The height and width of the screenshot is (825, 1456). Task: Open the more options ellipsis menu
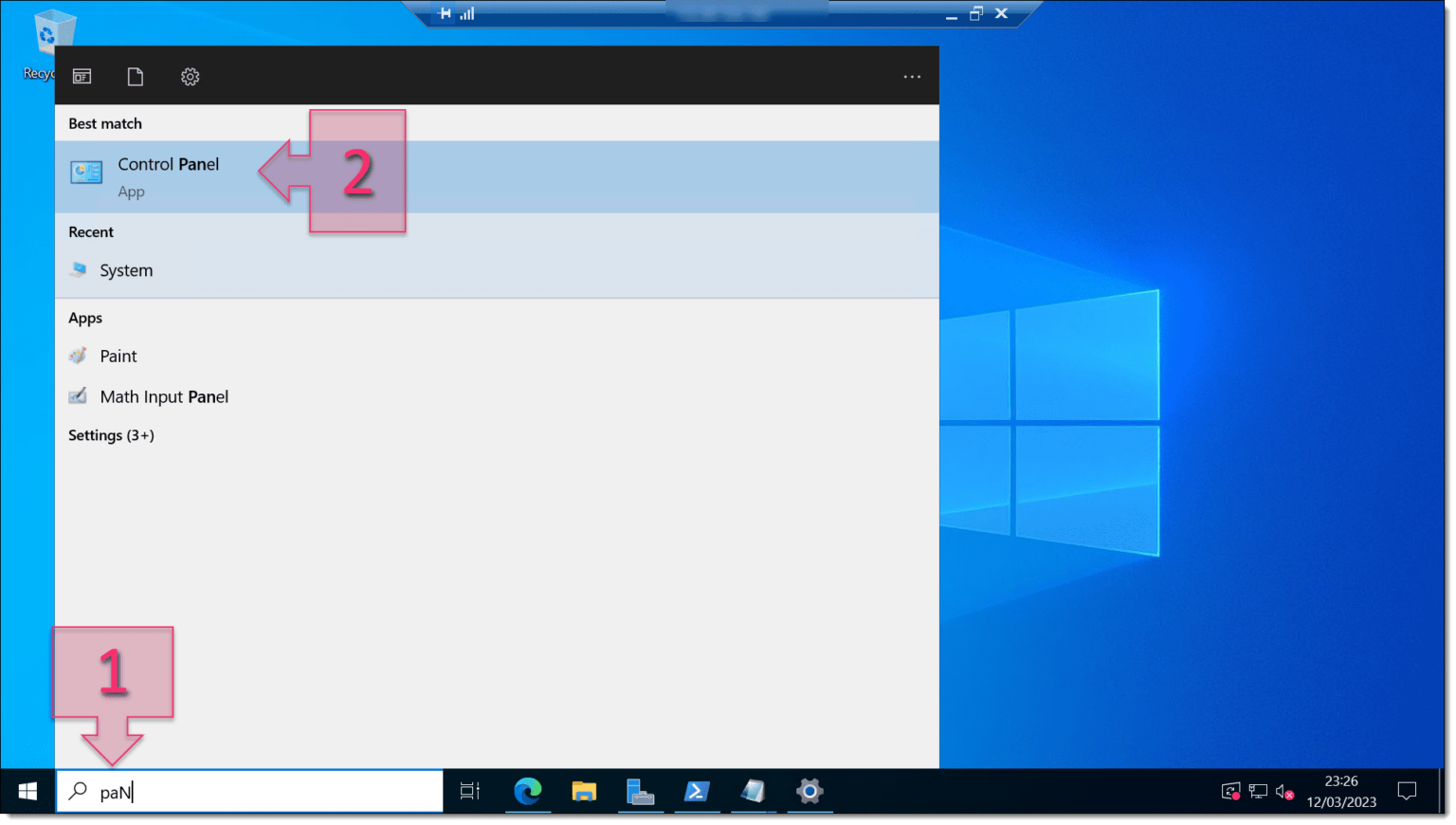[x=911, y=76]
